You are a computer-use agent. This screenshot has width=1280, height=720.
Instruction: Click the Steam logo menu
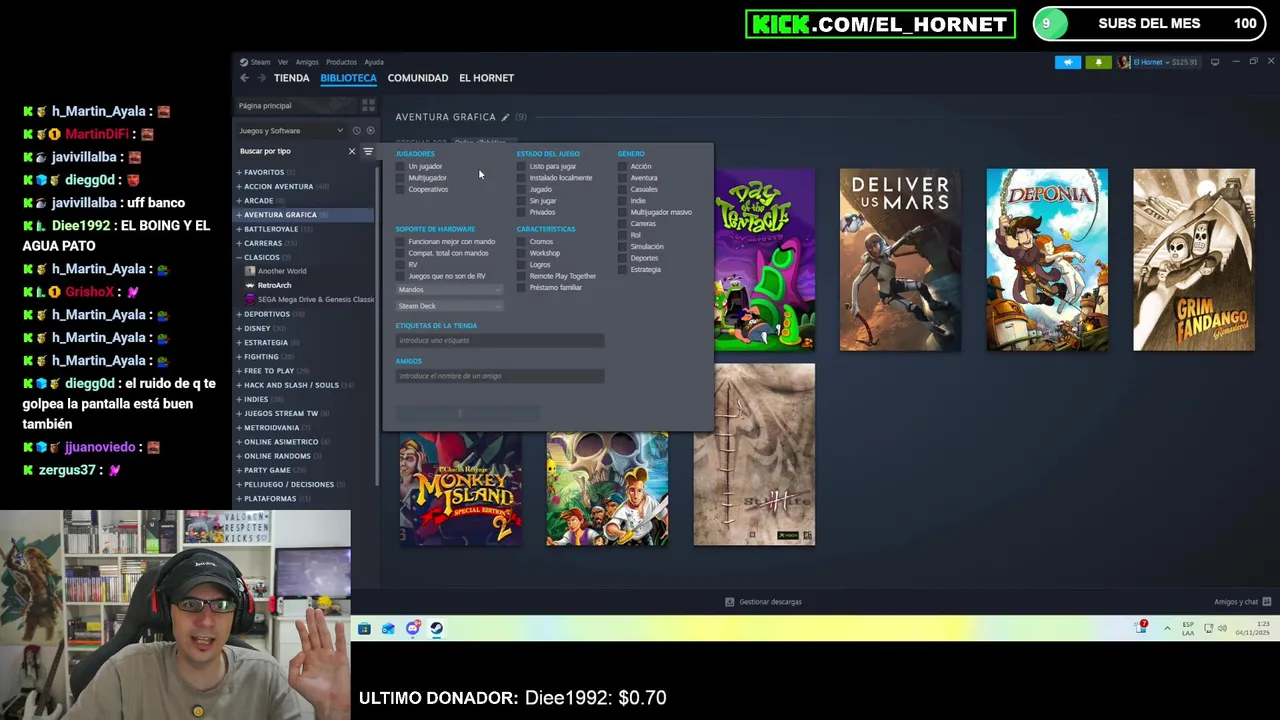[255, 62]
